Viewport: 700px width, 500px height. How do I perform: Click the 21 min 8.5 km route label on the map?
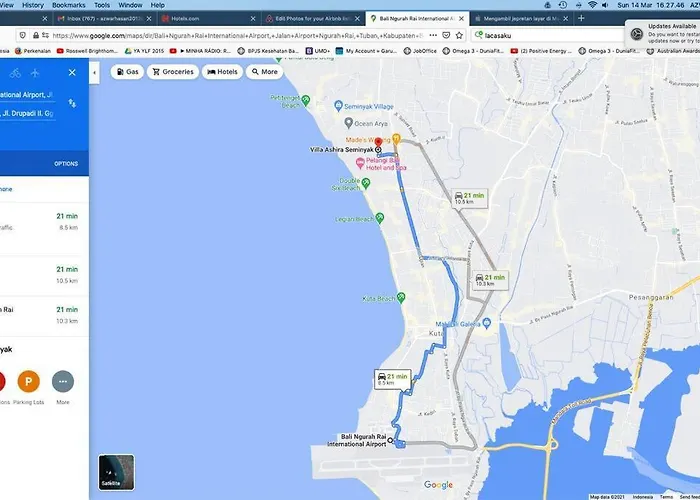pyautogui.click(x=392, y=379)
